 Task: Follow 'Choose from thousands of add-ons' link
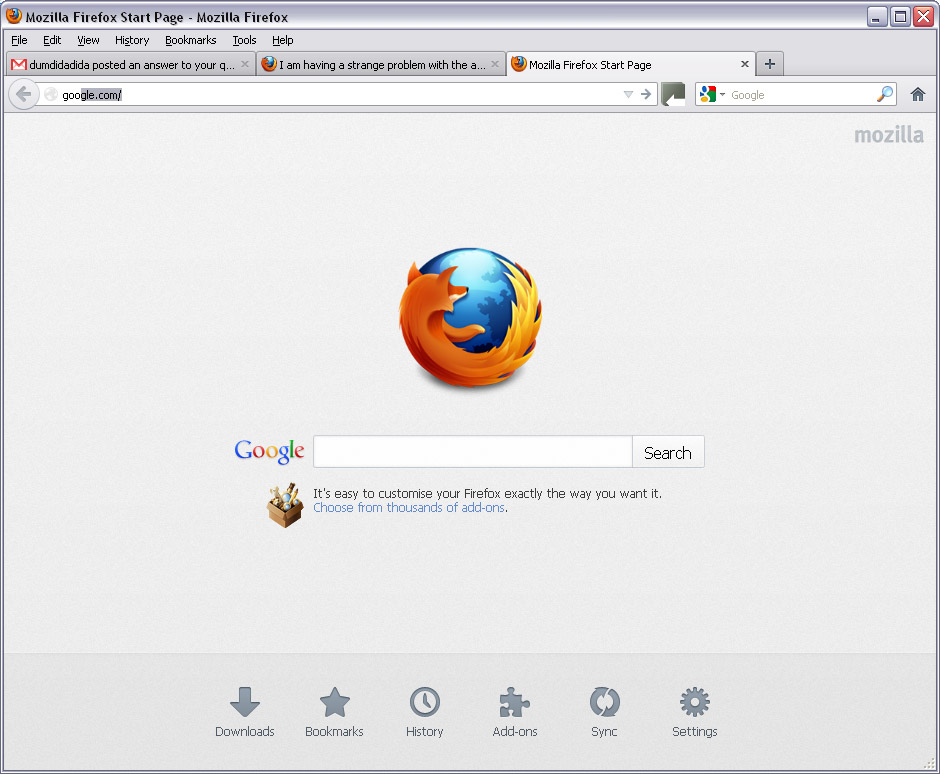click(x=409, y=508)
